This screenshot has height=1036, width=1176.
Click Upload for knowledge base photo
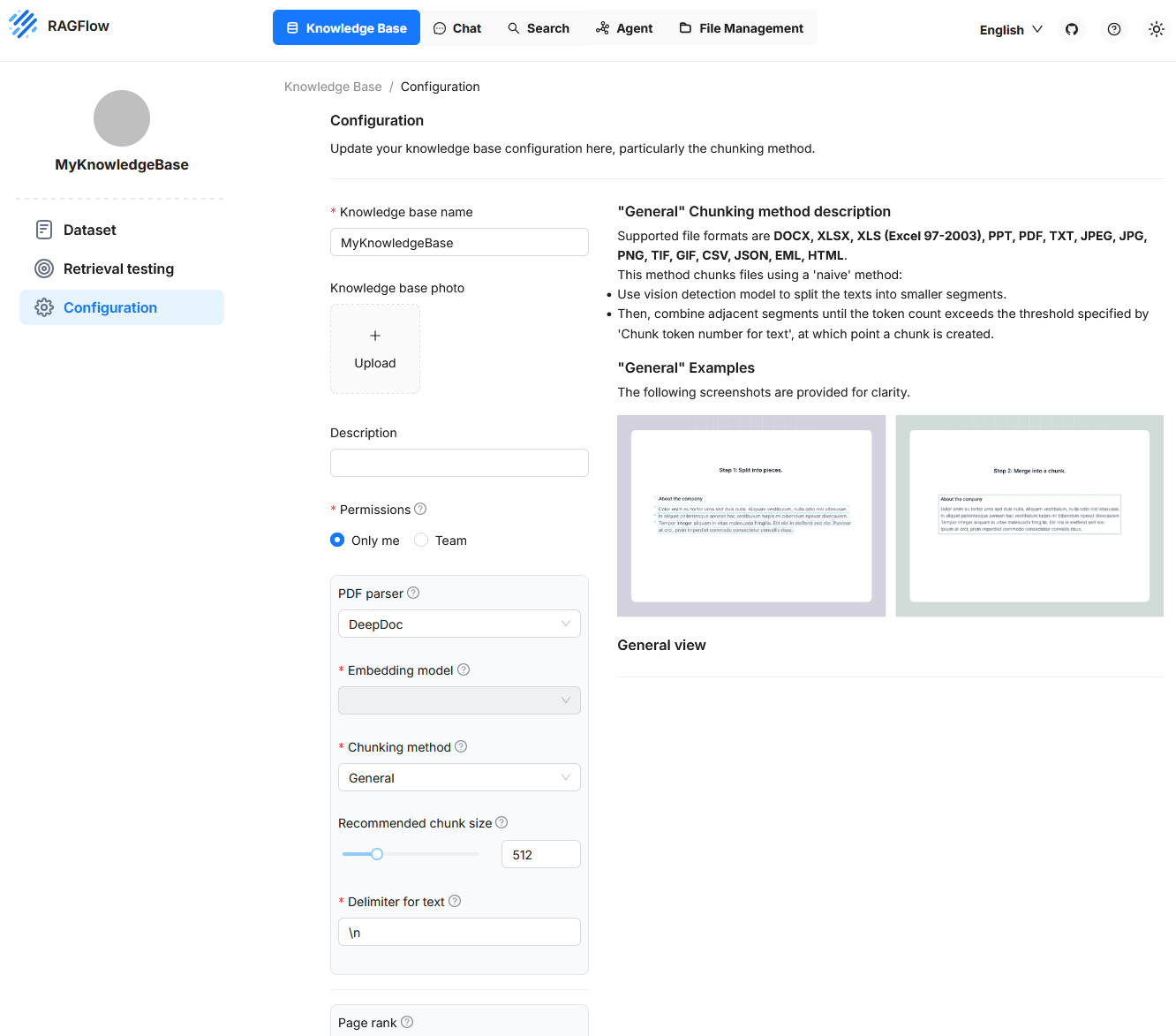click(x=375, y=349)
